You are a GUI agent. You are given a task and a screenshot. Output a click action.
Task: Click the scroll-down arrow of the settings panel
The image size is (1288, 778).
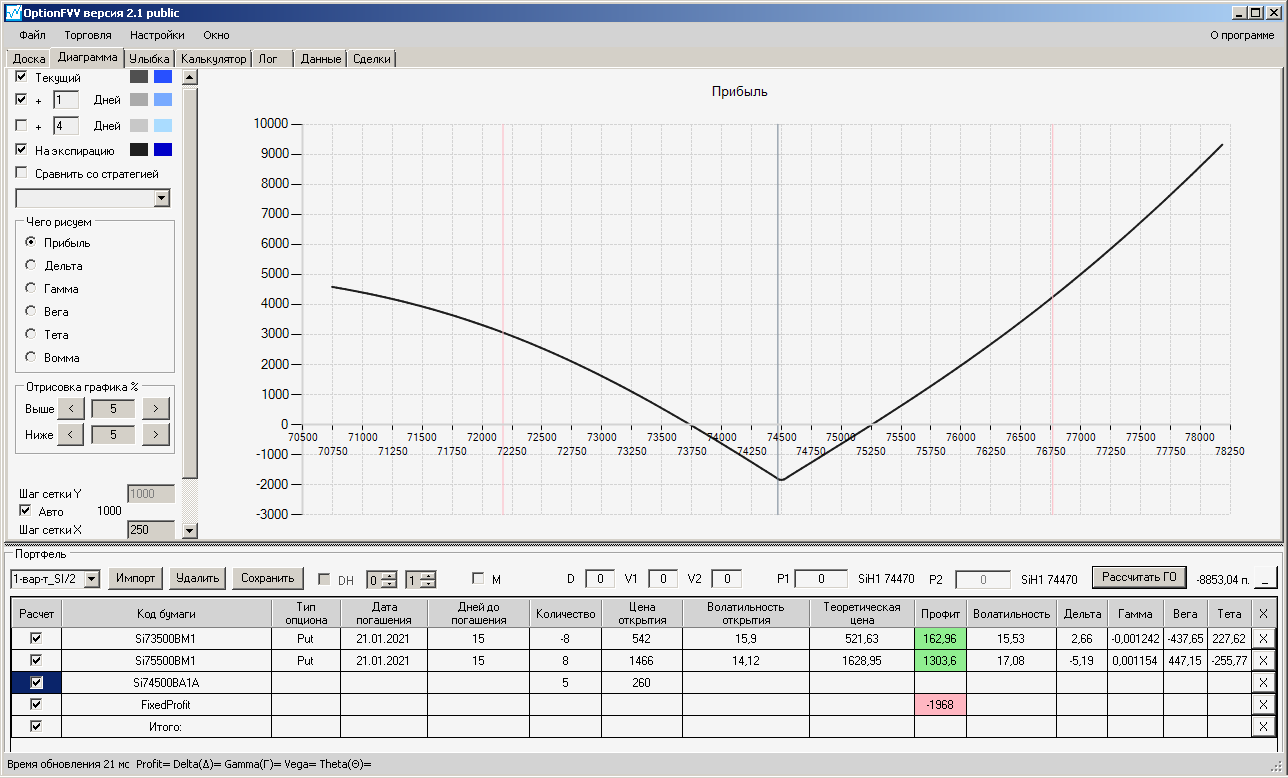pyautogui.click(x=190, y=530)
